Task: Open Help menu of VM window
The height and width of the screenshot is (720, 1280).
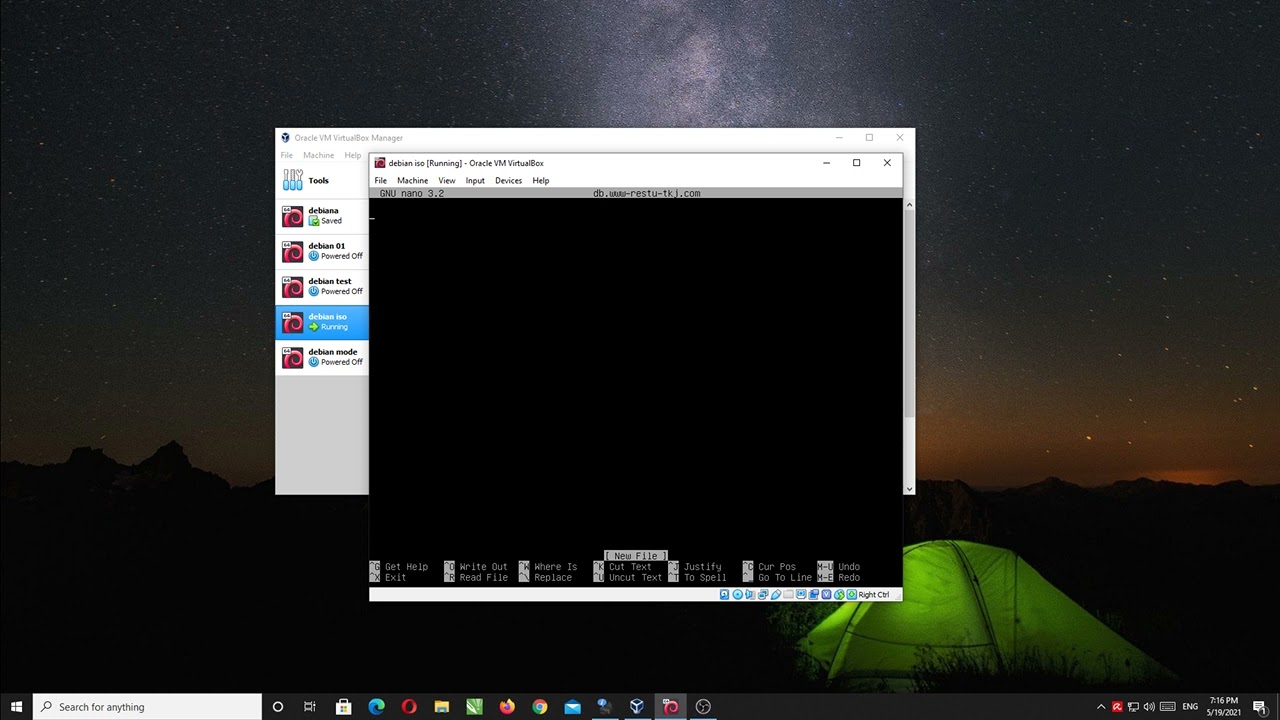Action: pyautogui.click(x=541, y=181)
